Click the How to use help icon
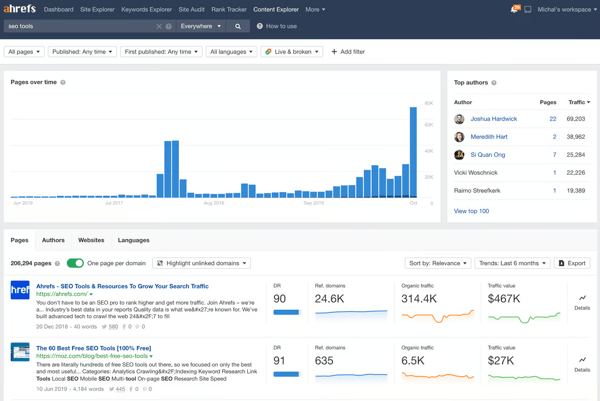Screen dimensions: 600x401 click(260, 27)
